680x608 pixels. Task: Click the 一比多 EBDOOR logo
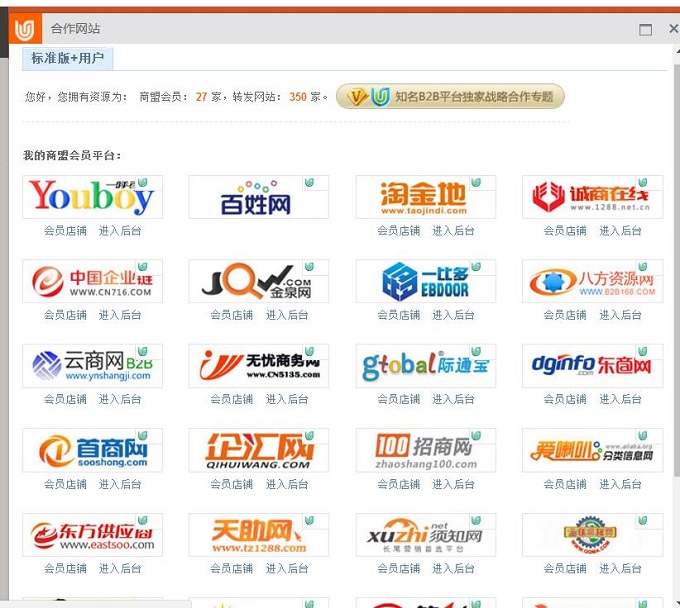coord(425,282)
